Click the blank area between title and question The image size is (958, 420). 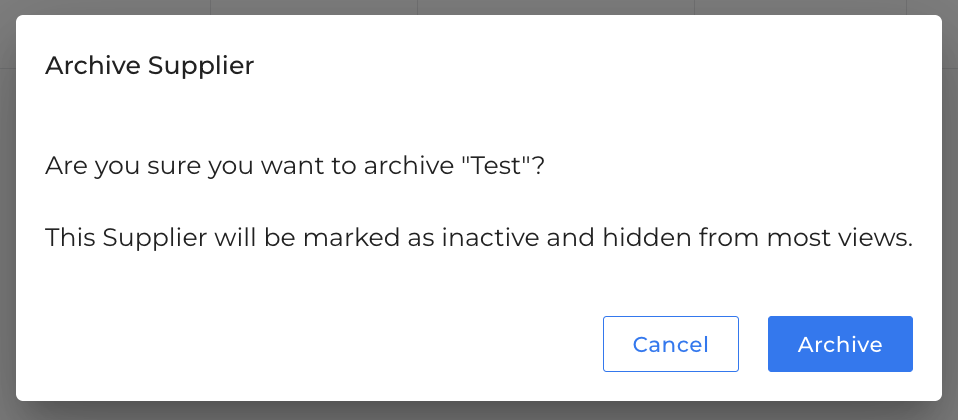(479, 116)
